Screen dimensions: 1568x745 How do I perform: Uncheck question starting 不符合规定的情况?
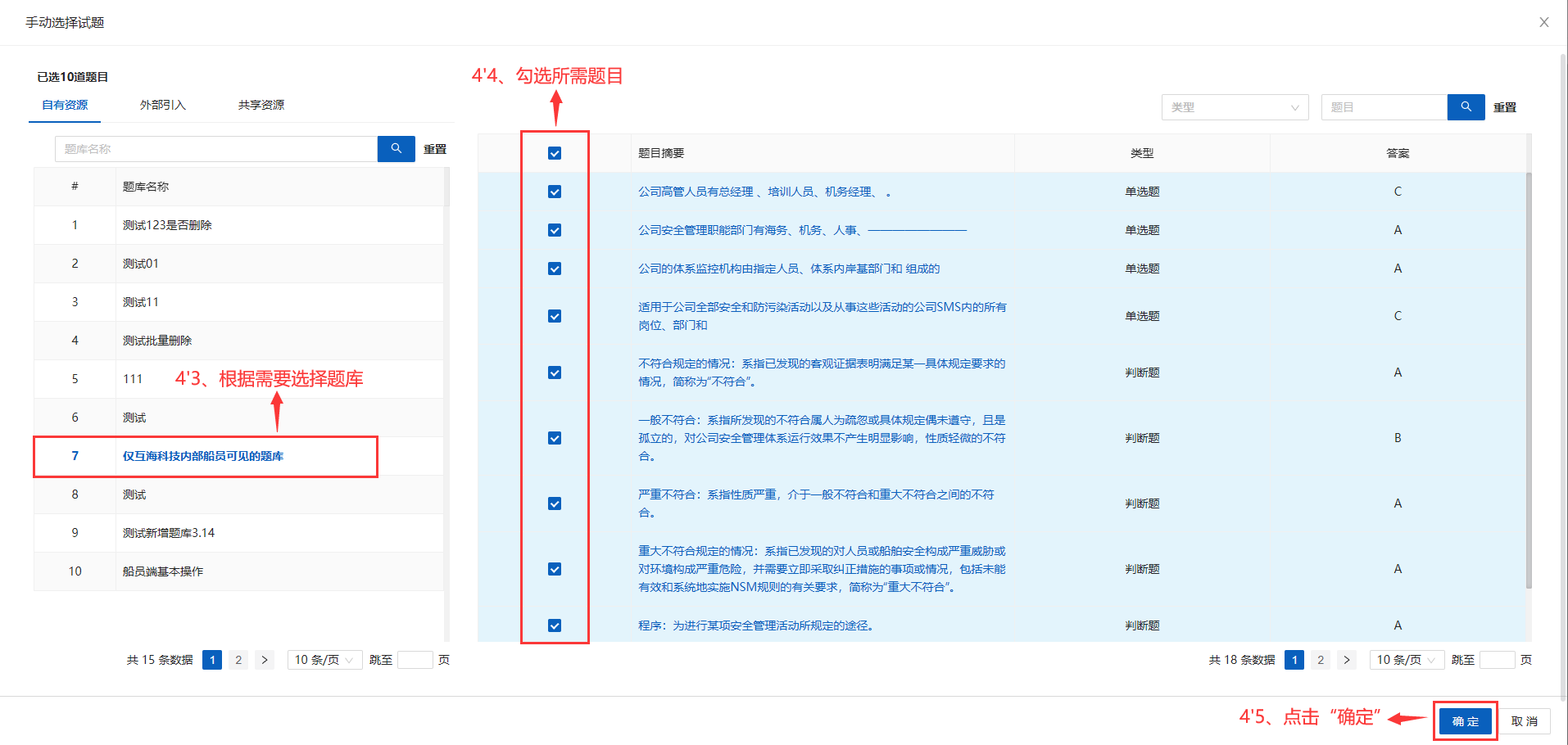[x=555, y=372]
